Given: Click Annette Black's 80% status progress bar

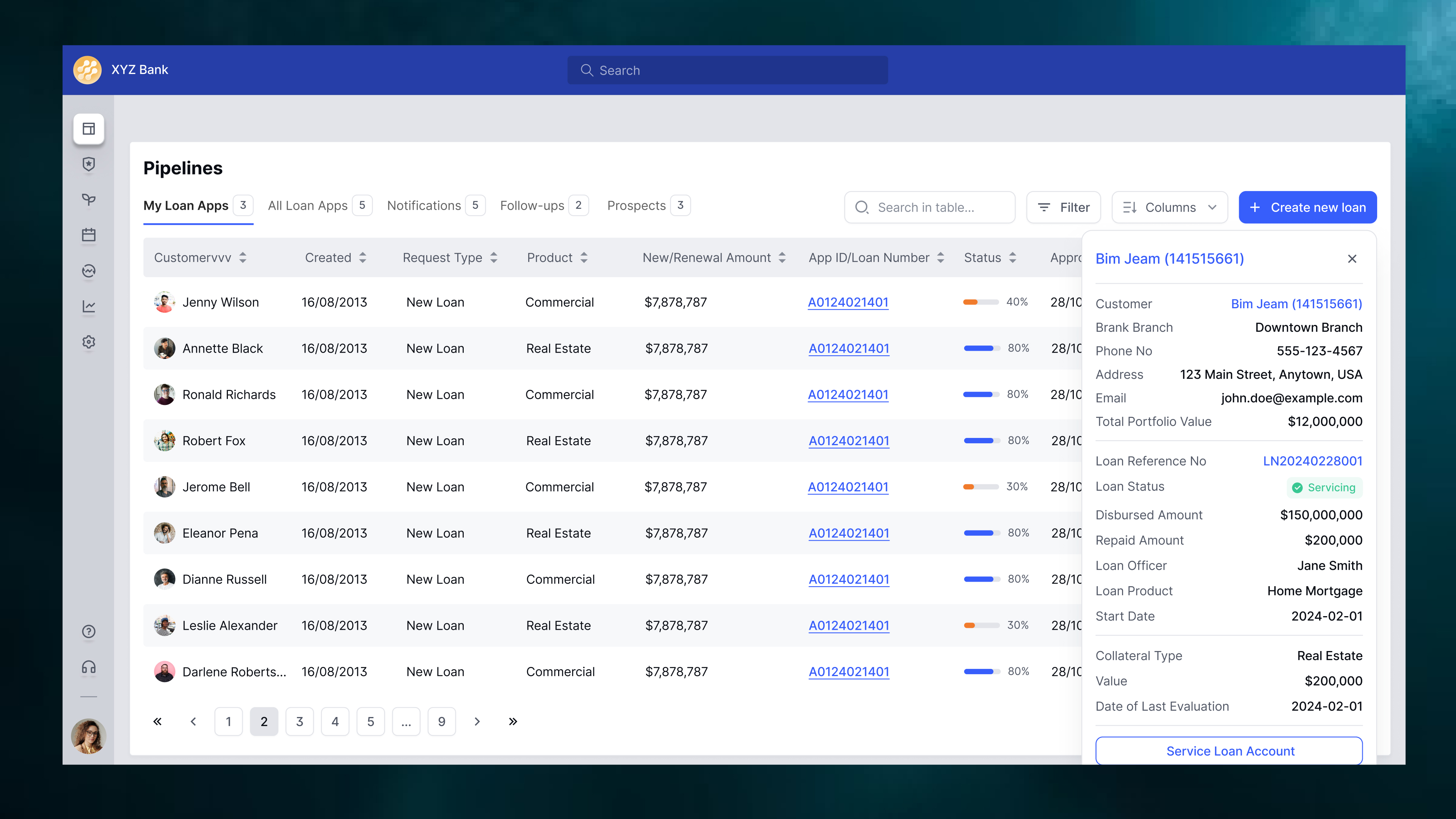Looking at the screenshot, I should pyautogui.click(x=982, y=348).
